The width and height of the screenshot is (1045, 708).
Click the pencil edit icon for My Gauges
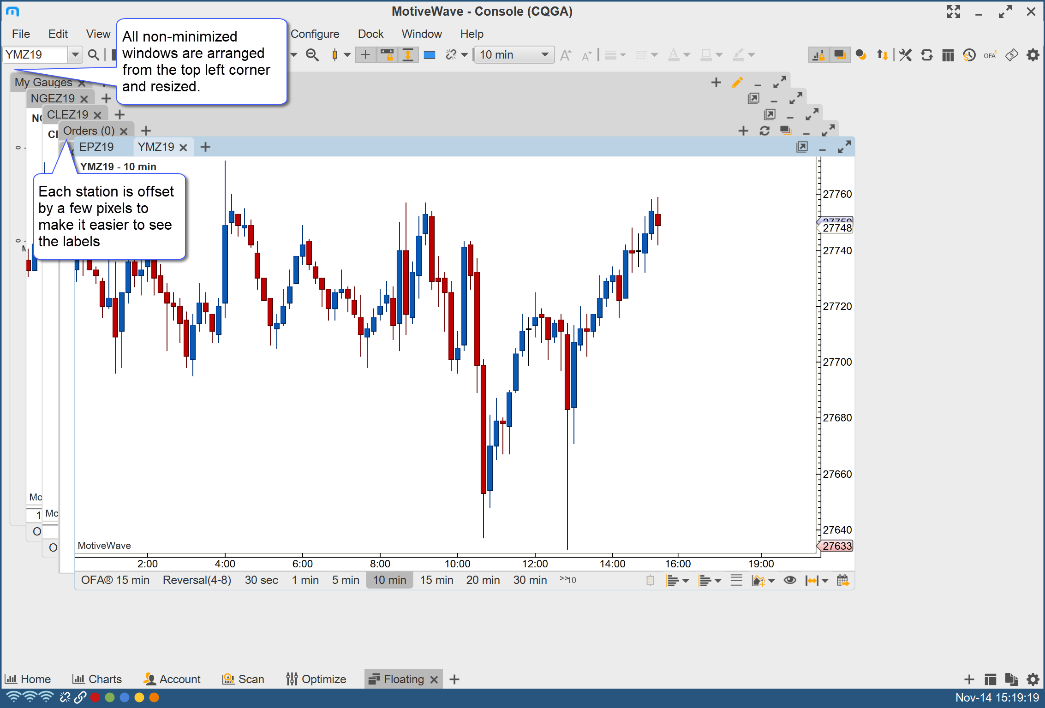[737, 83]
